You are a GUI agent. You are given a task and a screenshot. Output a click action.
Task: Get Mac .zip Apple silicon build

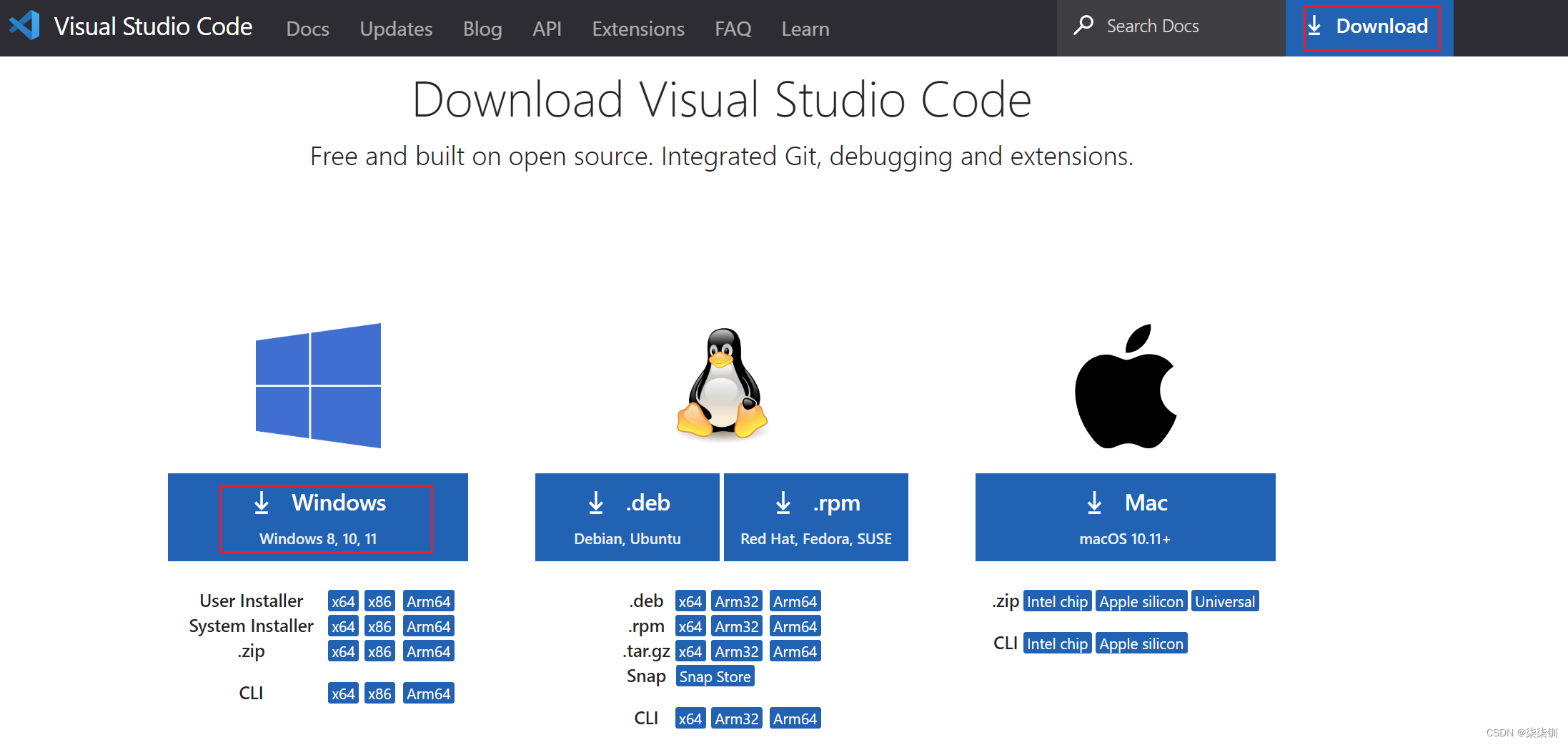[1141, 601]
